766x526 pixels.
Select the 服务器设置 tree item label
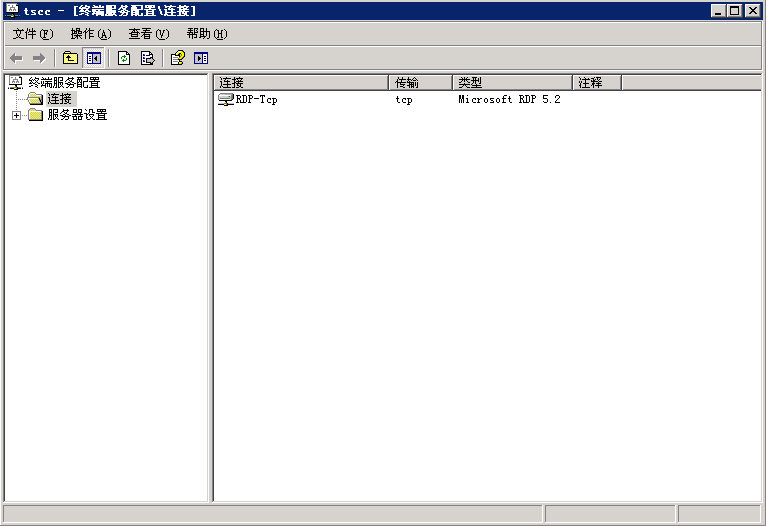coord(77,115)
